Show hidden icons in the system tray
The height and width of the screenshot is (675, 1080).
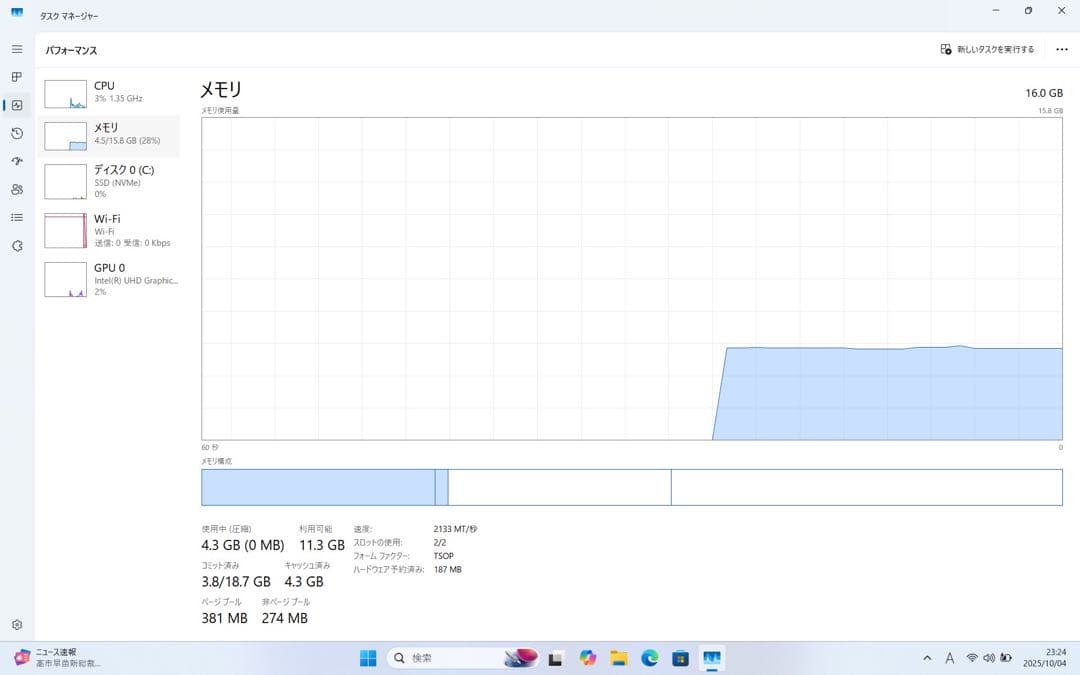[x=926, y=658]
